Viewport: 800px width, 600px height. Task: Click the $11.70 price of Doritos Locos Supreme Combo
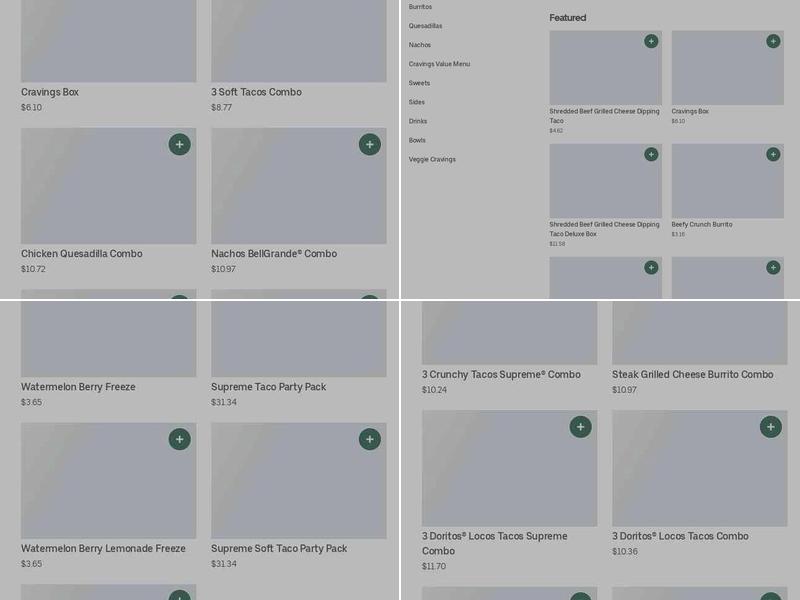(x=434, y=566)
